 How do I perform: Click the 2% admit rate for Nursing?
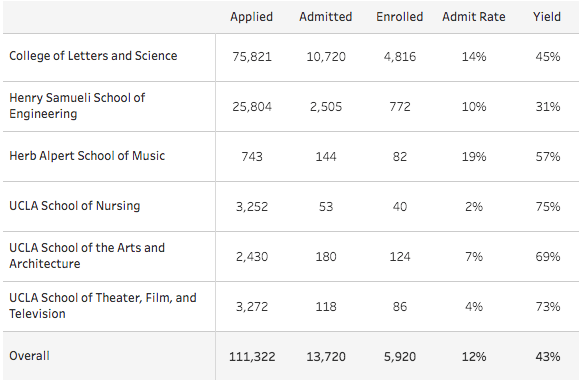(x=474, y=206)
